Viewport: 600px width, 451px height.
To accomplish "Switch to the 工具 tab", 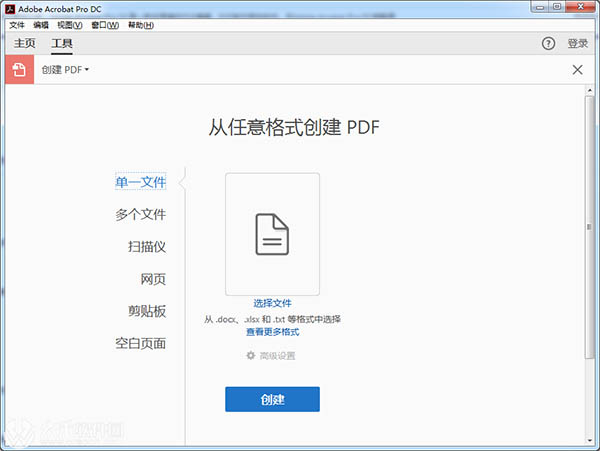I will [62, 43].
